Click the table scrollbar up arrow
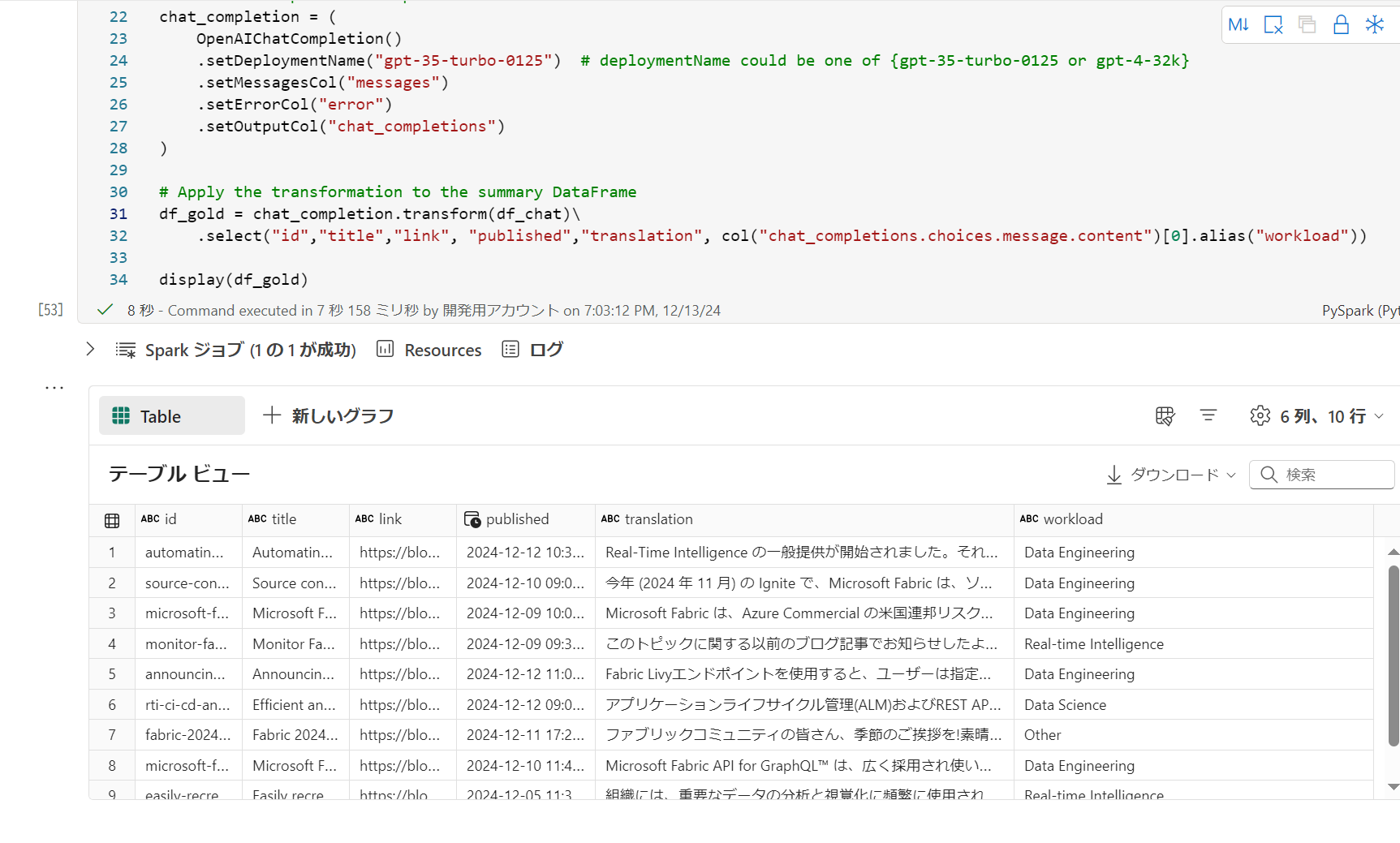Screen dimensions: 1400x843 pyautogui.click(x=1394, y=552)
